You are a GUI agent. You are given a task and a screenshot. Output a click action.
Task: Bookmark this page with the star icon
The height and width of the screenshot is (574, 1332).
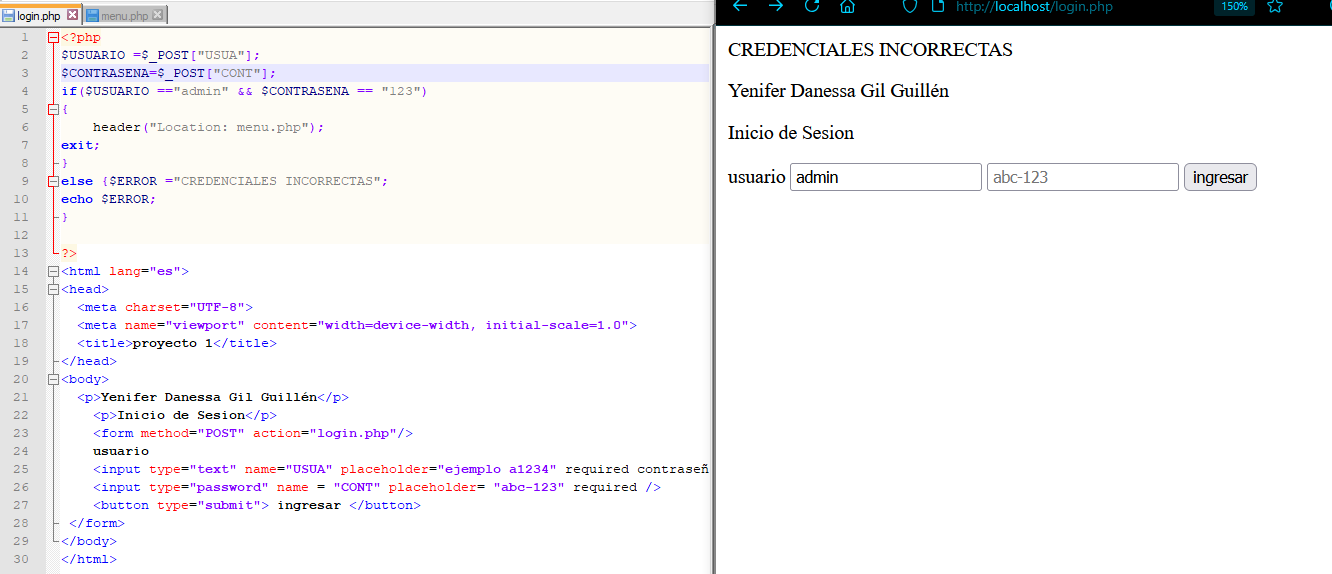tap(1275, 6)
